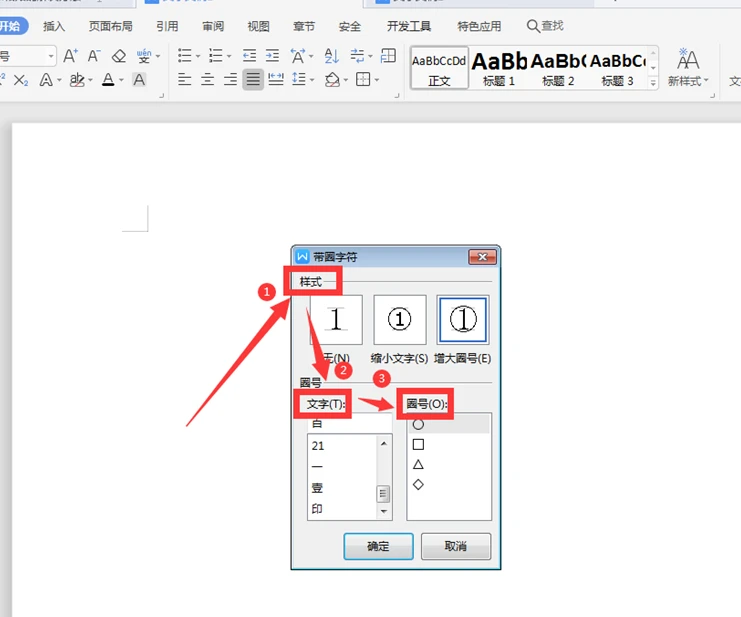
Task: Click the 确定 button in dialog
Action: click(x=378, y=546)
